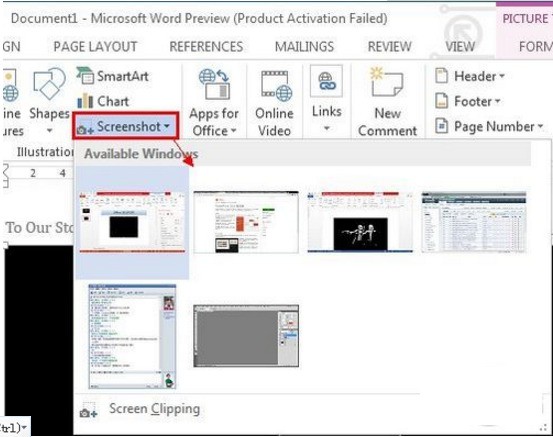553x437 pixels.
Task: Insert a Chart
Action: tap(103, 101)
